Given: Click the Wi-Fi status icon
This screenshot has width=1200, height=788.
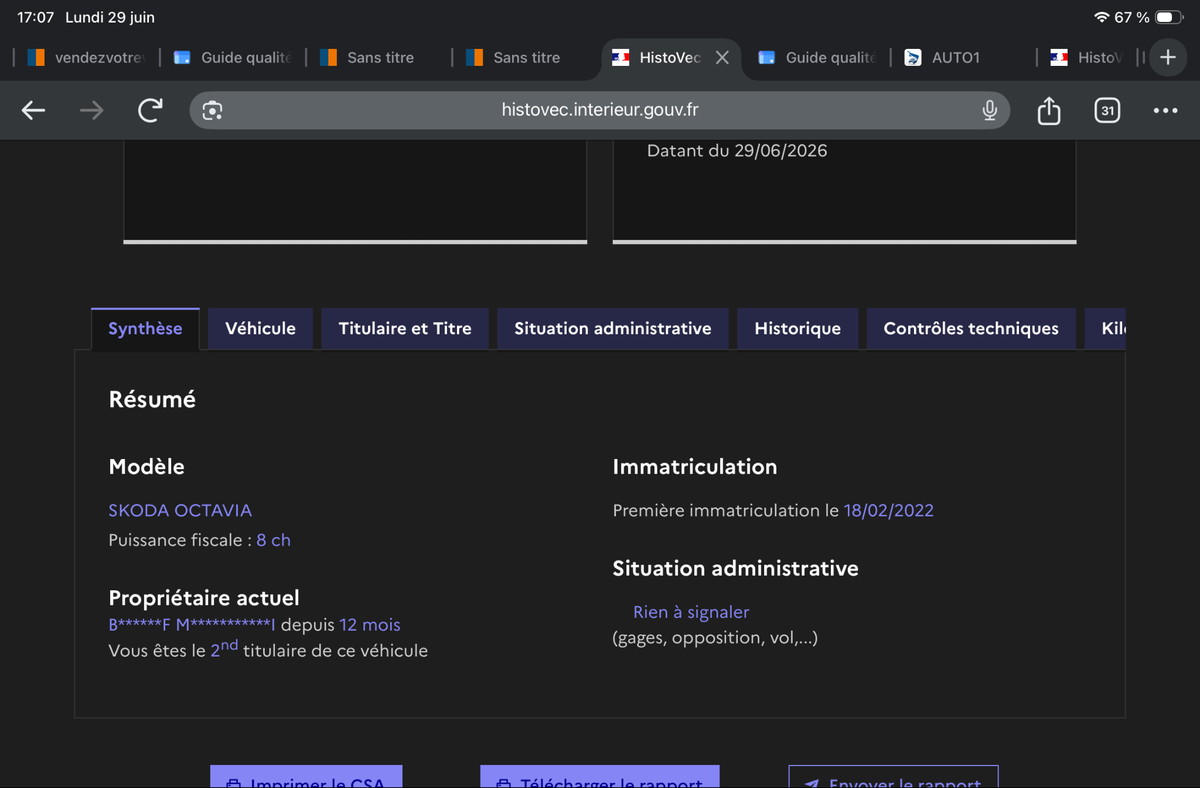Looking at the screenshot, I should tap(1101, 18).
